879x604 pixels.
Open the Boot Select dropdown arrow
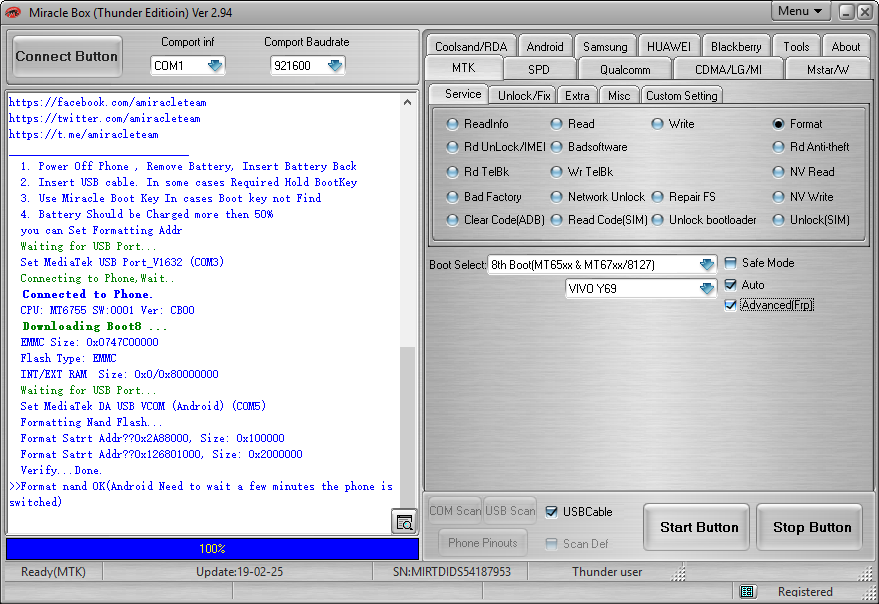tap(707, 264)
